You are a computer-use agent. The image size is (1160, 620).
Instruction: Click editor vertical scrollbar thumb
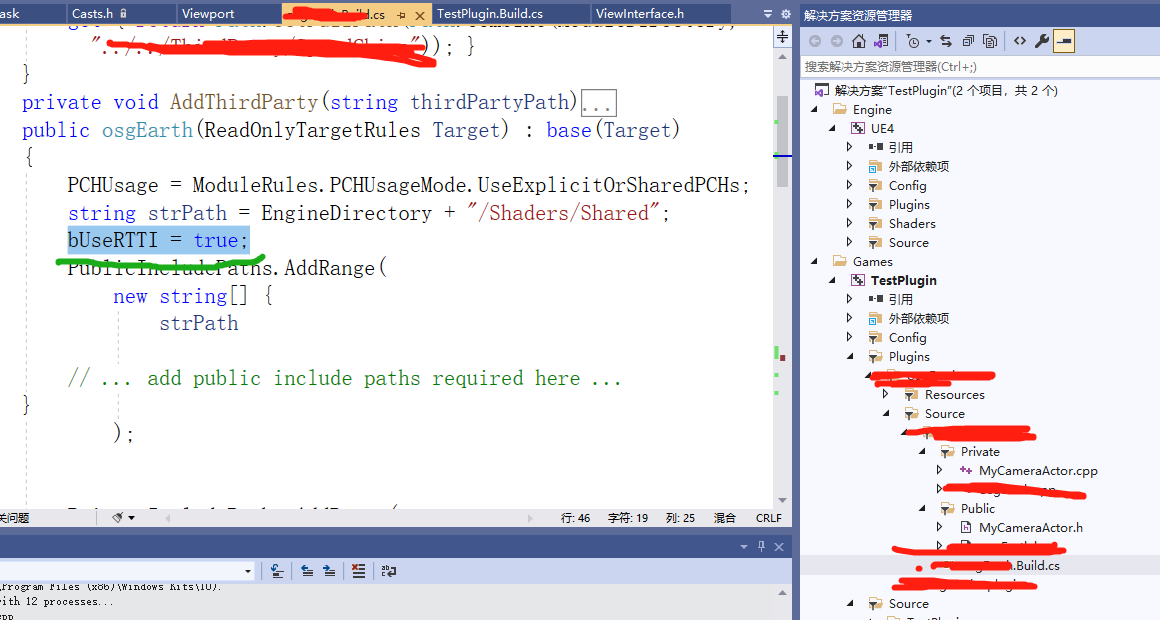[782, 141]
